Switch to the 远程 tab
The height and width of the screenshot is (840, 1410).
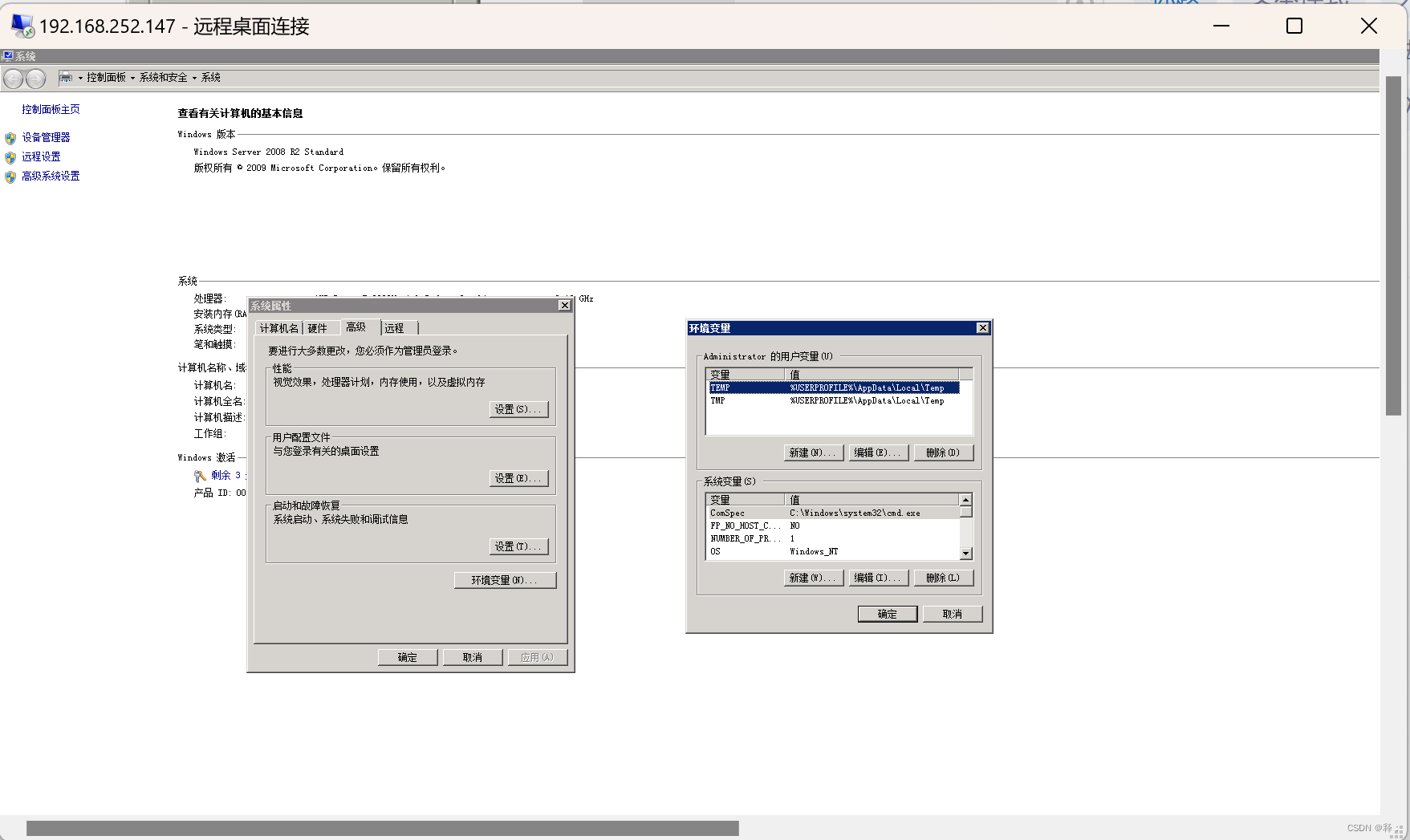[x=399, y=328]
